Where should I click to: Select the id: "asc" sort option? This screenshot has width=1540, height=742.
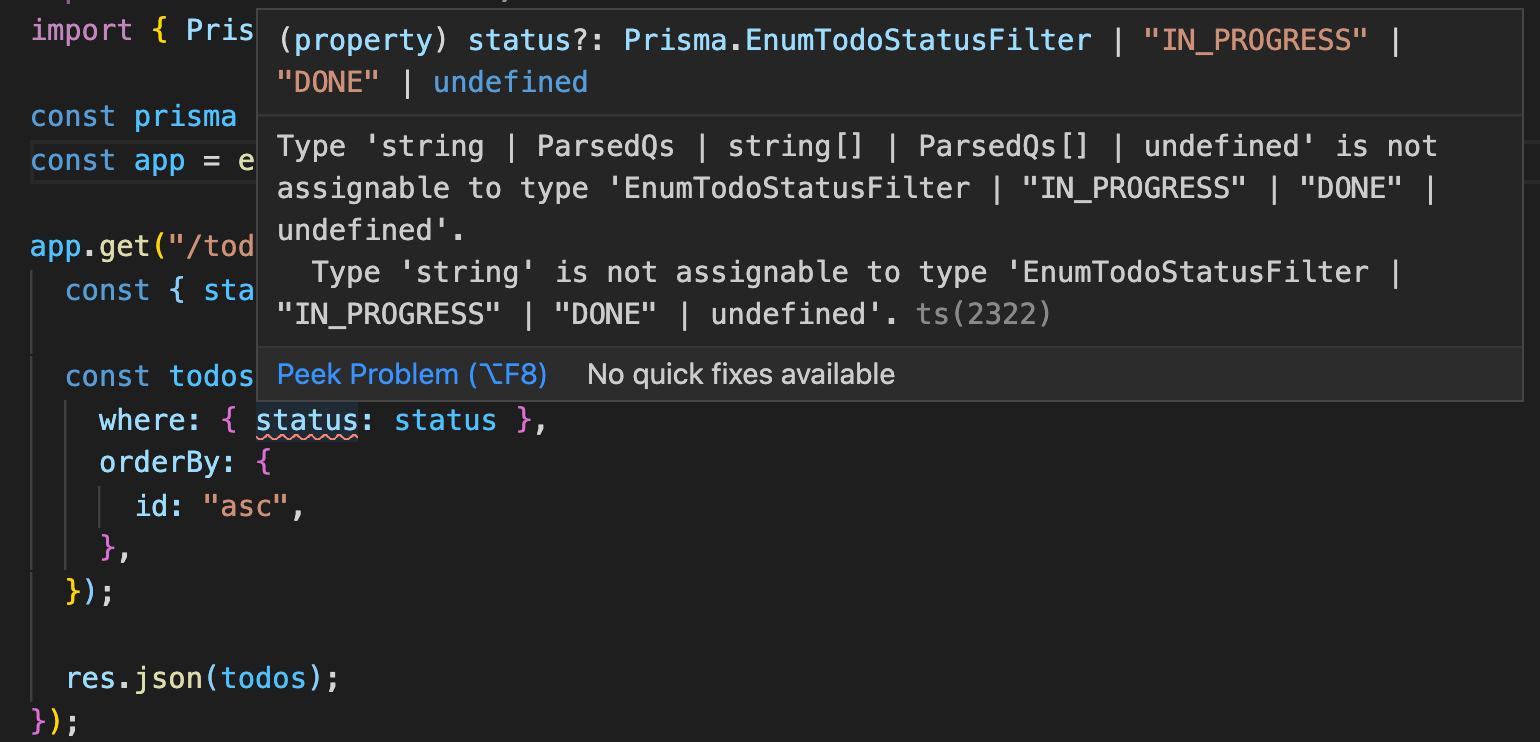tap(215, 505)
